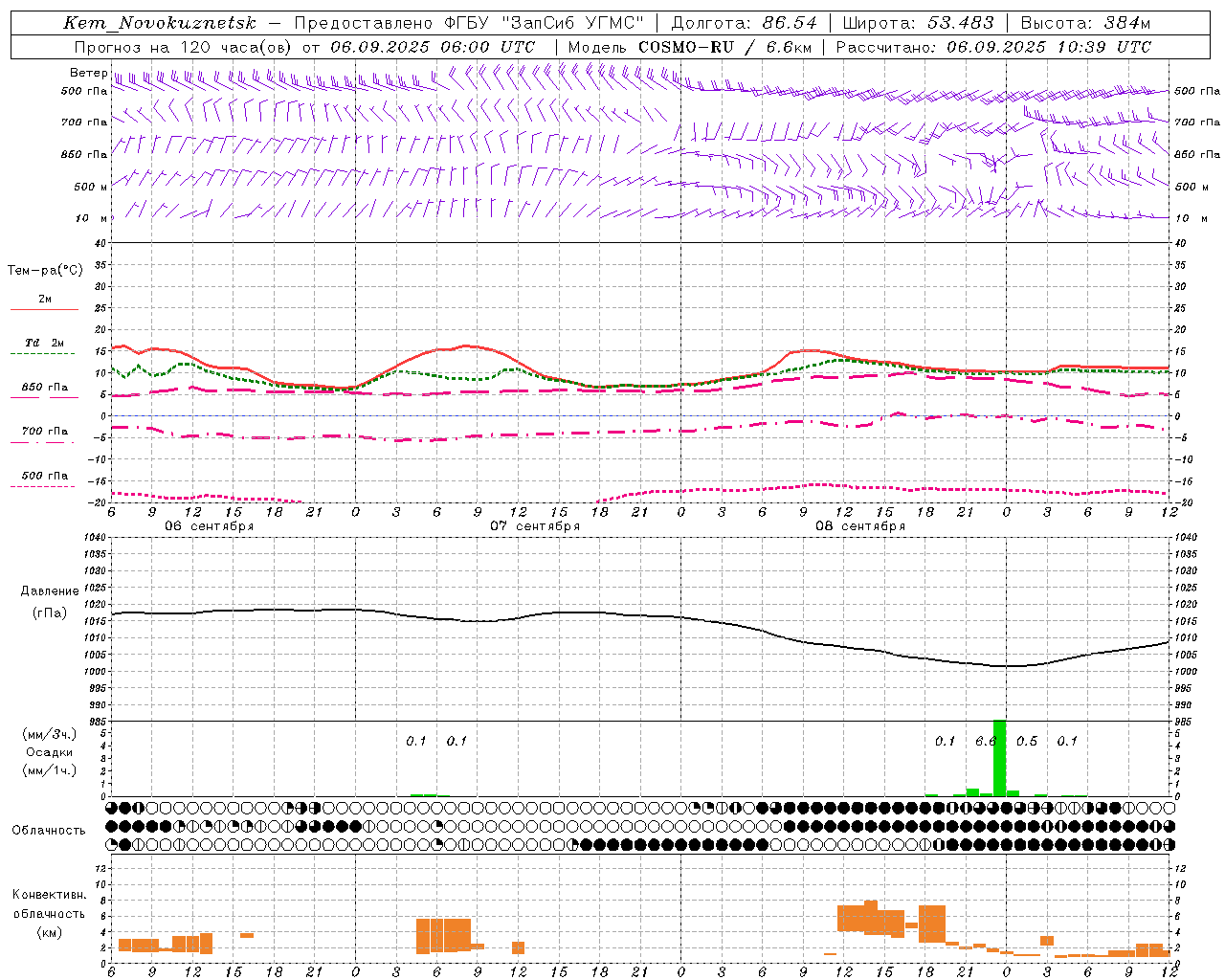This screenshot has height=980, width=1225.
Task: Click the date label '07 сентября'
Action: [535, 526]
